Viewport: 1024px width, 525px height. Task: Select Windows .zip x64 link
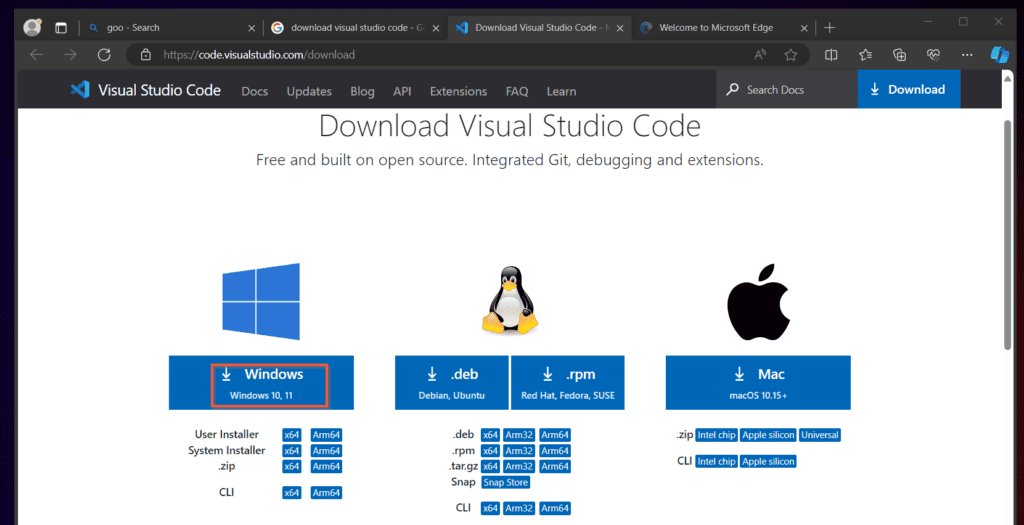pyautogui.click(x=292, y=466)
